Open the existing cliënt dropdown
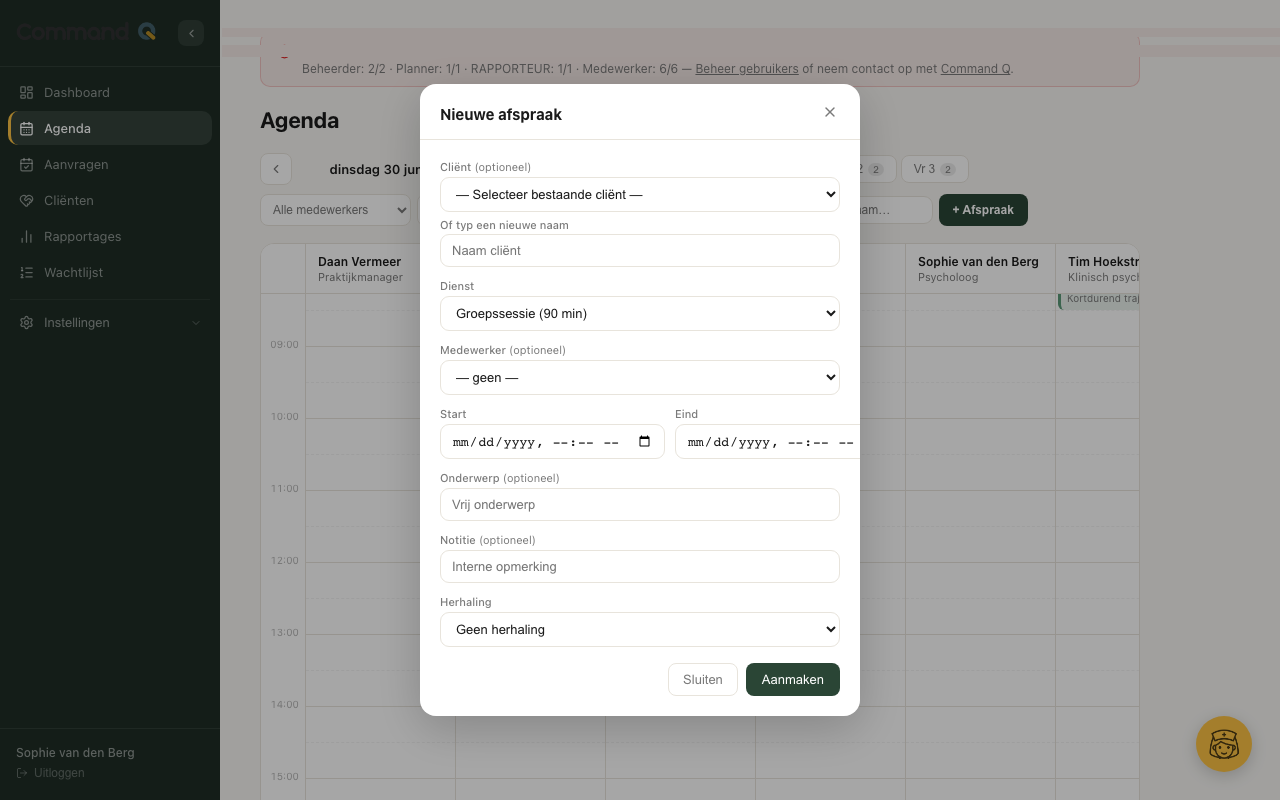The width and height of the screenshot is (1280, 800). tap(640, 194)
